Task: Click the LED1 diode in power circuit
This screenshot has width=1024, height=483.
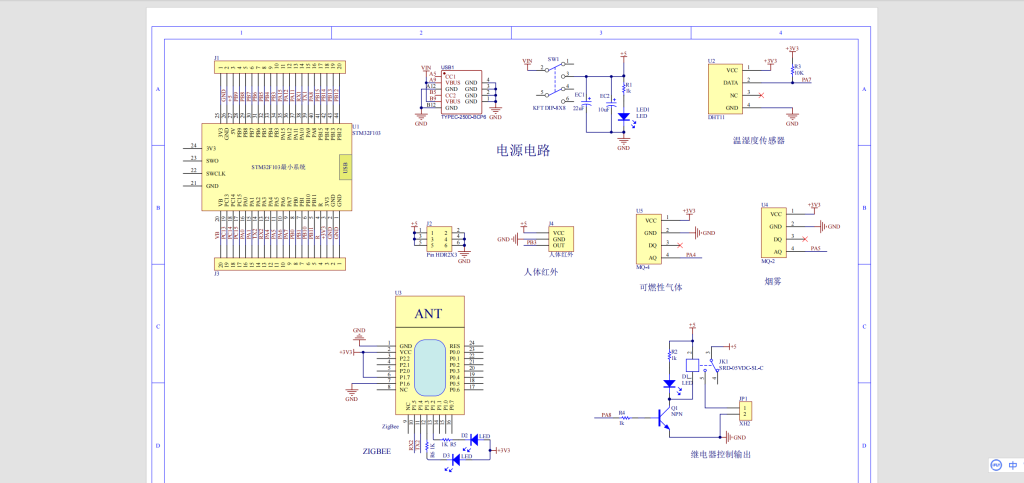Action: click(x=623, y=116)
